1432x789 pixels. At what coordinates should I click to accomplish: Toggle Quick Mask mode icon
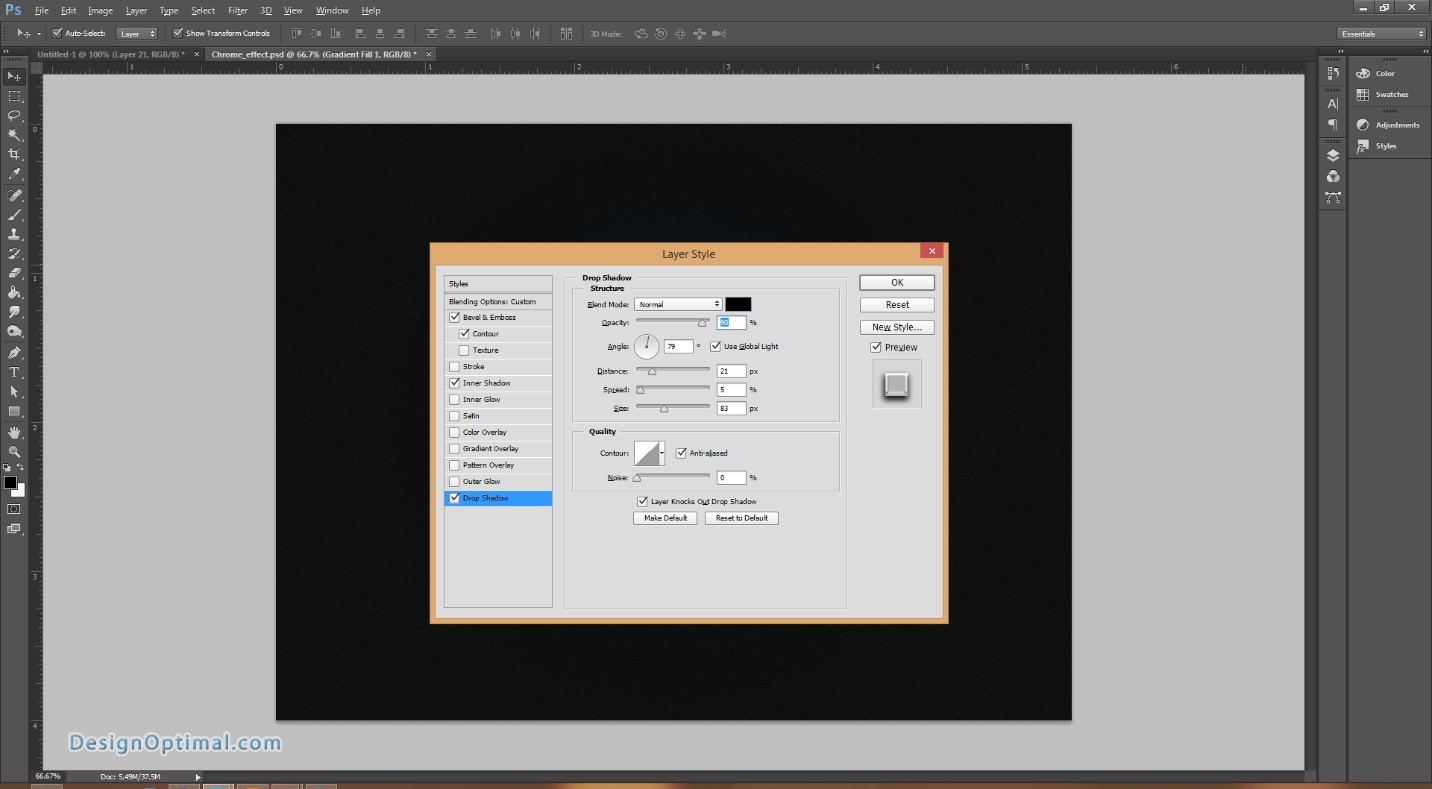click(14, 509)
